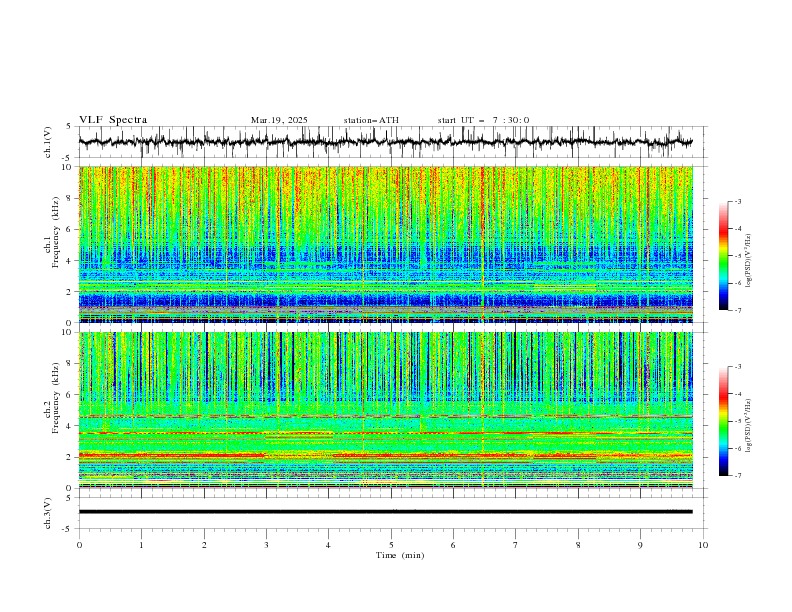The width and height of the screenshot is (792, 612).
Task: Select the upper colorbar "log(PSD)(V²/Hz)" label
Action: point(749,261)
